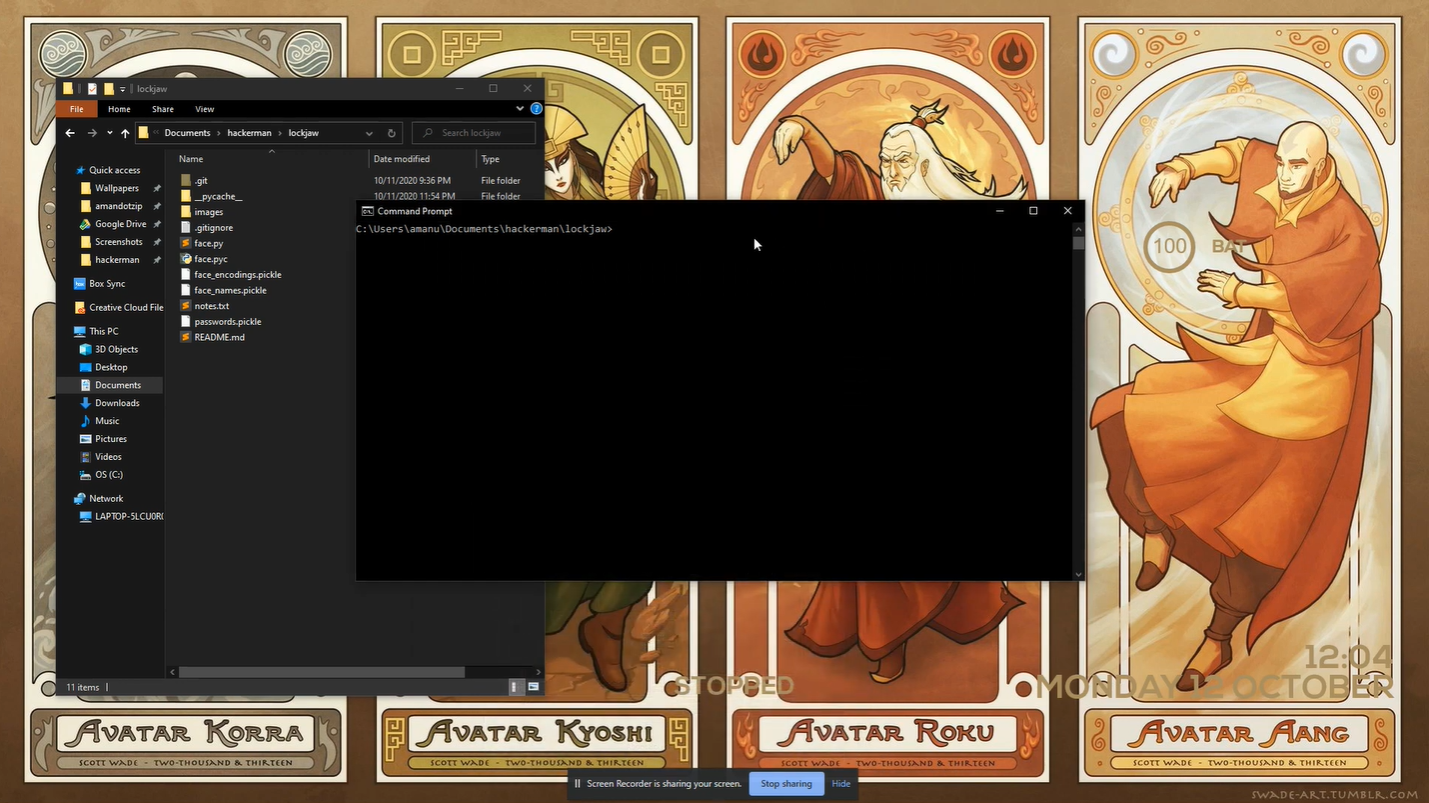Click Stop sharing in Screen Recorder bar

(x=786, y=784)
